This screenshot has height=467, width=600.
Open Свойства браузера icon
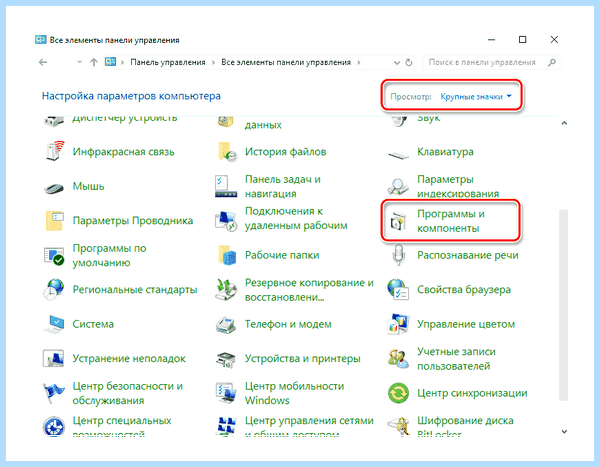point(398,289)
